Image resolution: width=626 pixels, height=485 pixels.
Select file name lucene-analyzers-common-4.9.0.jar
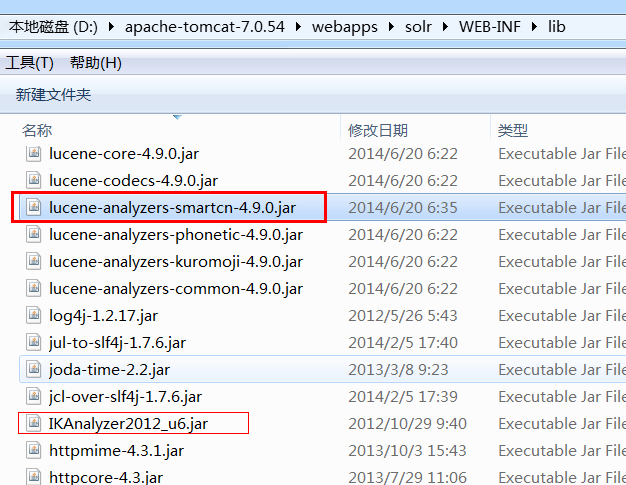click(x=176, y=289)
